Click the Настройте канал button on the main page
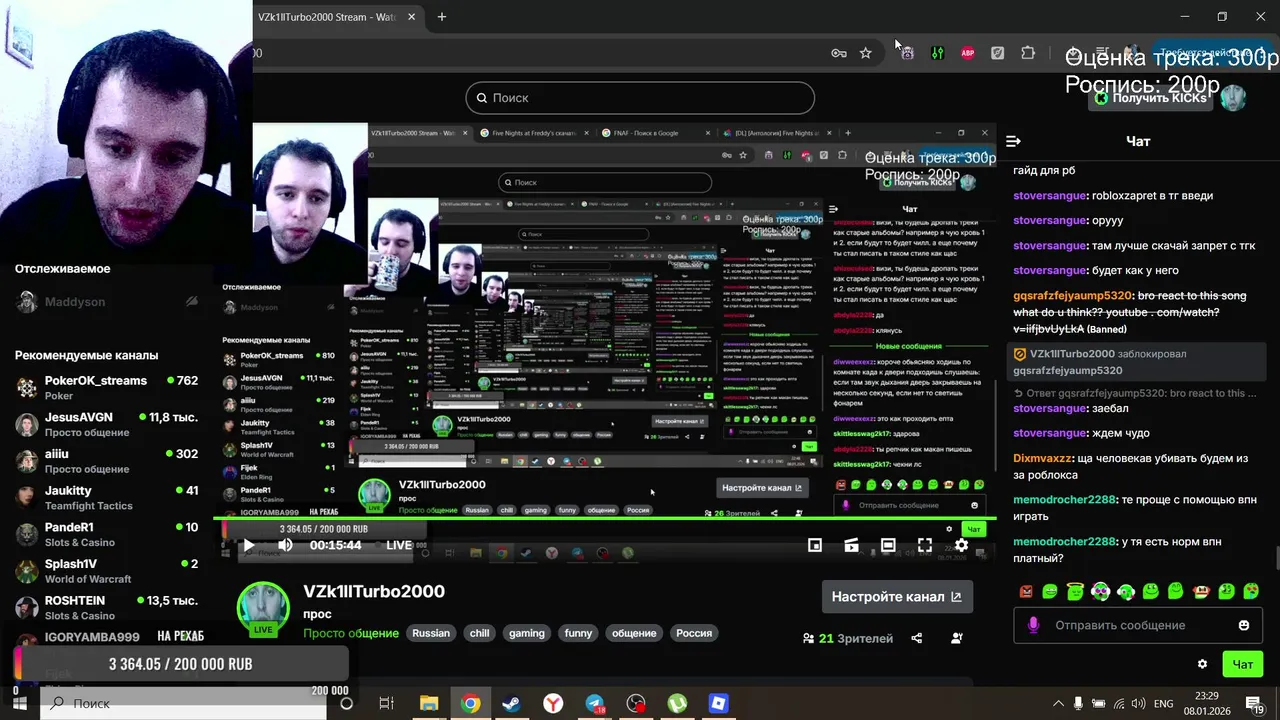The image size is (1280, 720). click(897, 597)
